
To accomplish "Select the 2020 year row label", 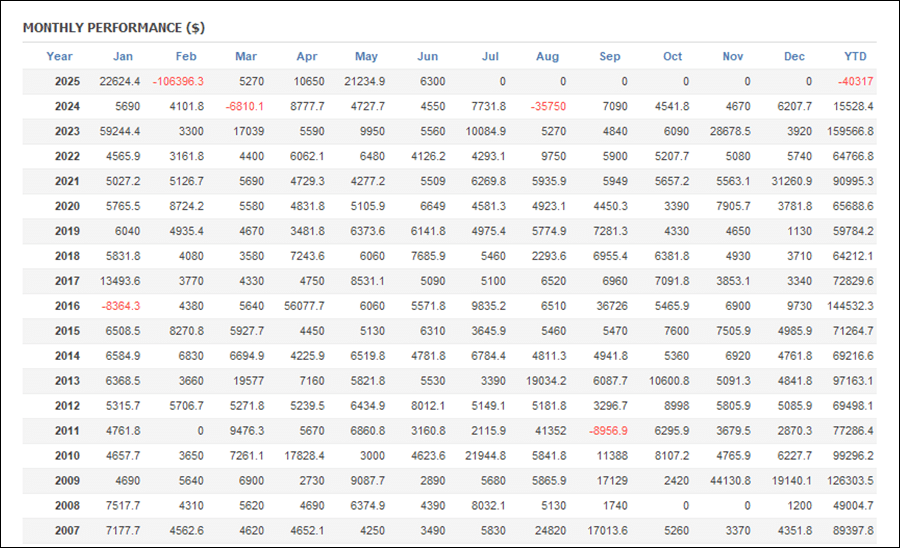I will click(67, 206).
